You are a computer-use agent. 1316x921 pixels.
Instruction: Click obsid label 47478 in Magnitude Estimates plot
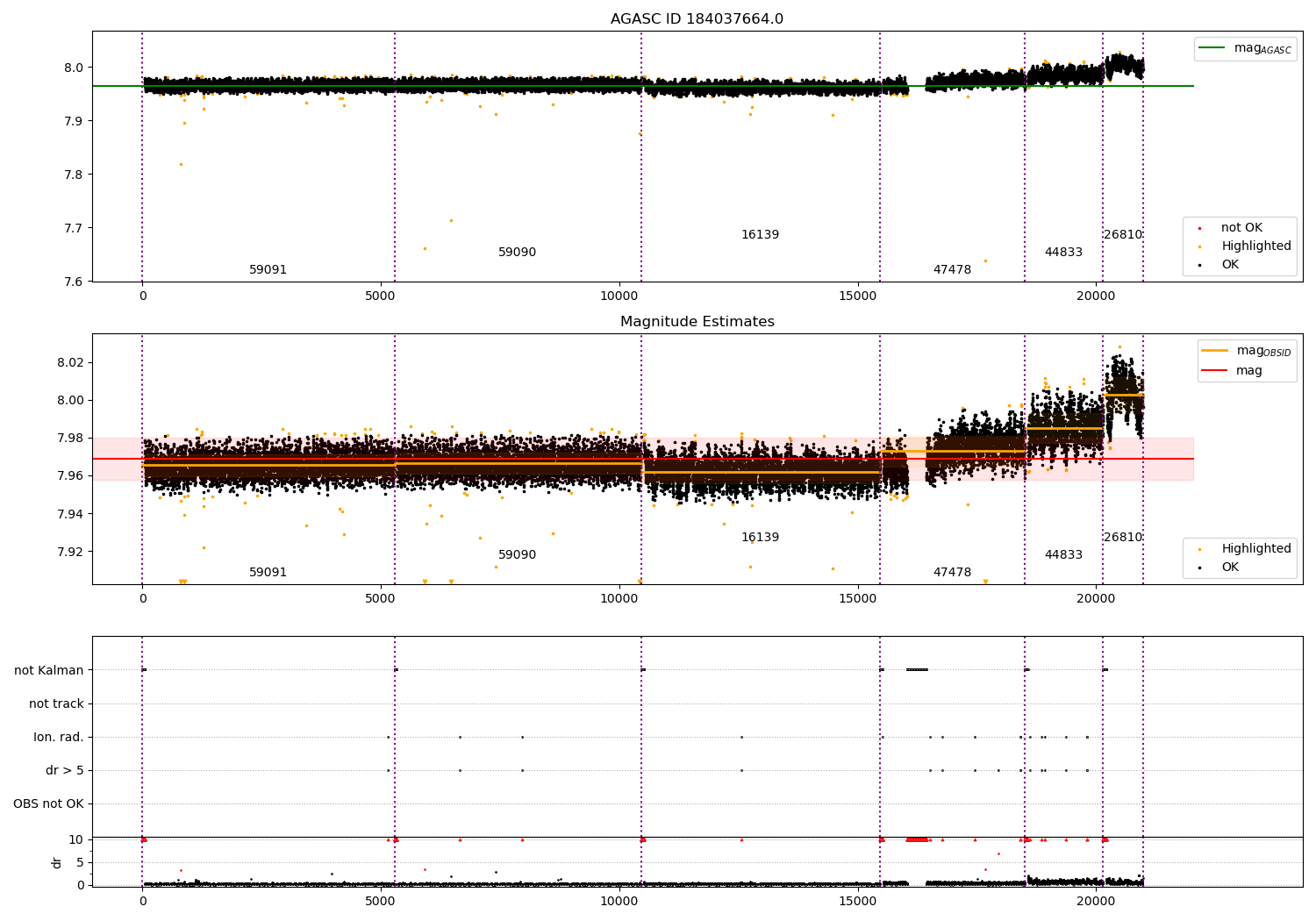952,573
